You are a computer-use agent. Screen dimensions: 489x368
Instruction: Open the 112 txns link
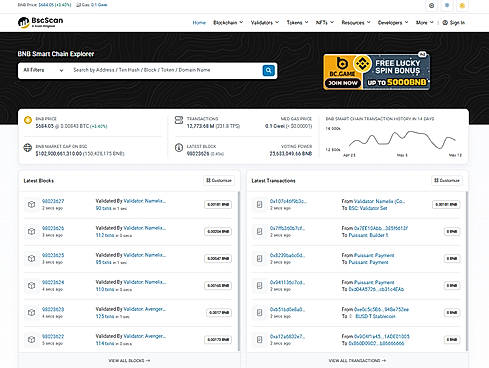point(105,235)
